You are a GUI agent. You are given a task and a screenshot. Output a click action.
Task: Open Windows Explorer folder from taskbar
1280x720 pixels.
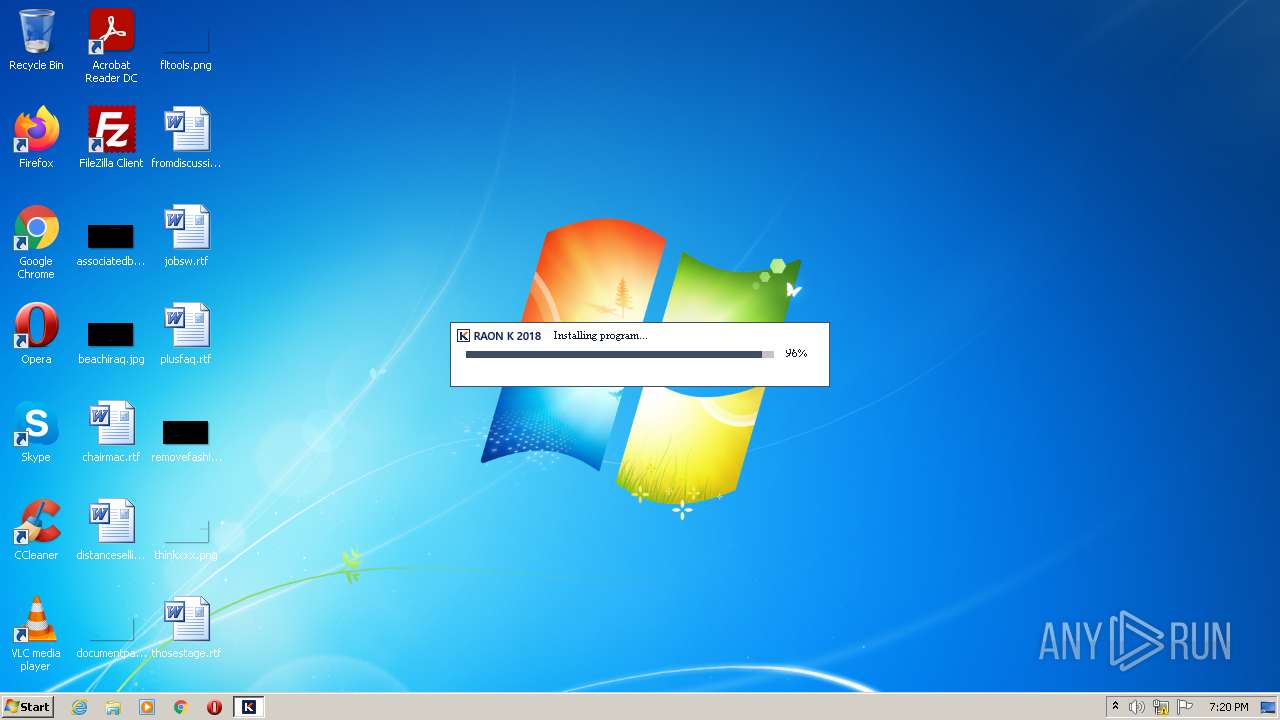(113, 707)
